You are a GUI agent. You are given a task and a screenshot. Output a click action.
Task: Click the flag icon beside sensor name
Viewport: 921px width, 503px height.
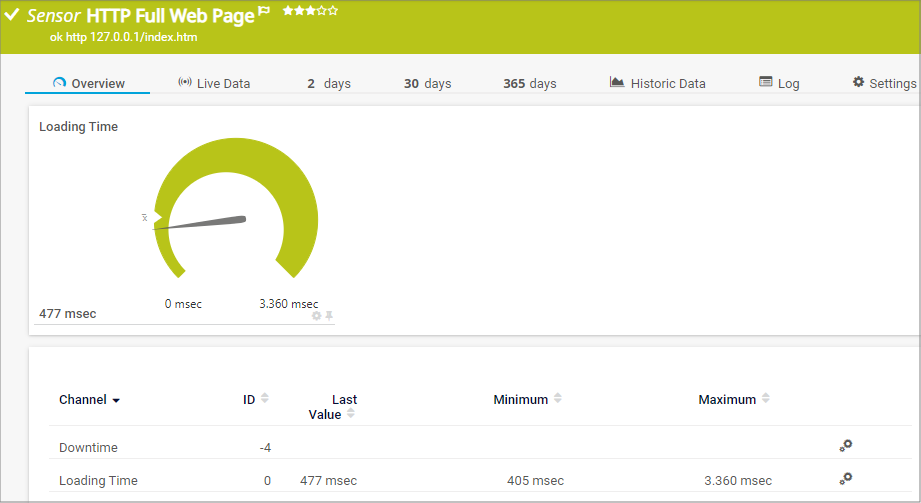[x=265, y=11]
